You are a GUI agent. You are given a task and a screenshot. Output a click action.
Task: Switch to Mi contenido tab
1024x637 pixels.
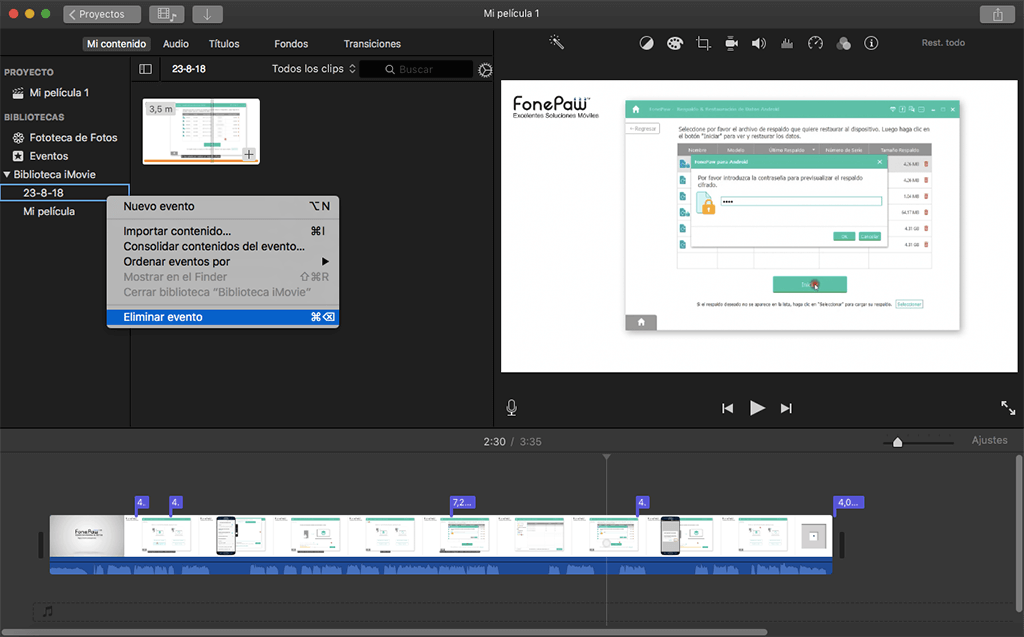point(116,44)
